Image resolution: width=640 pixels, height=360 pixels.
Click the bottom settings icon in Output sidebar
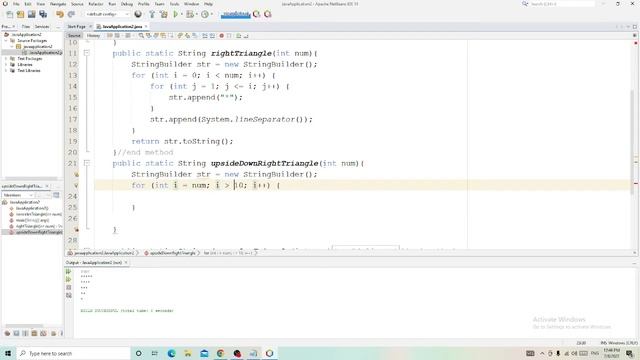[69, 295]
